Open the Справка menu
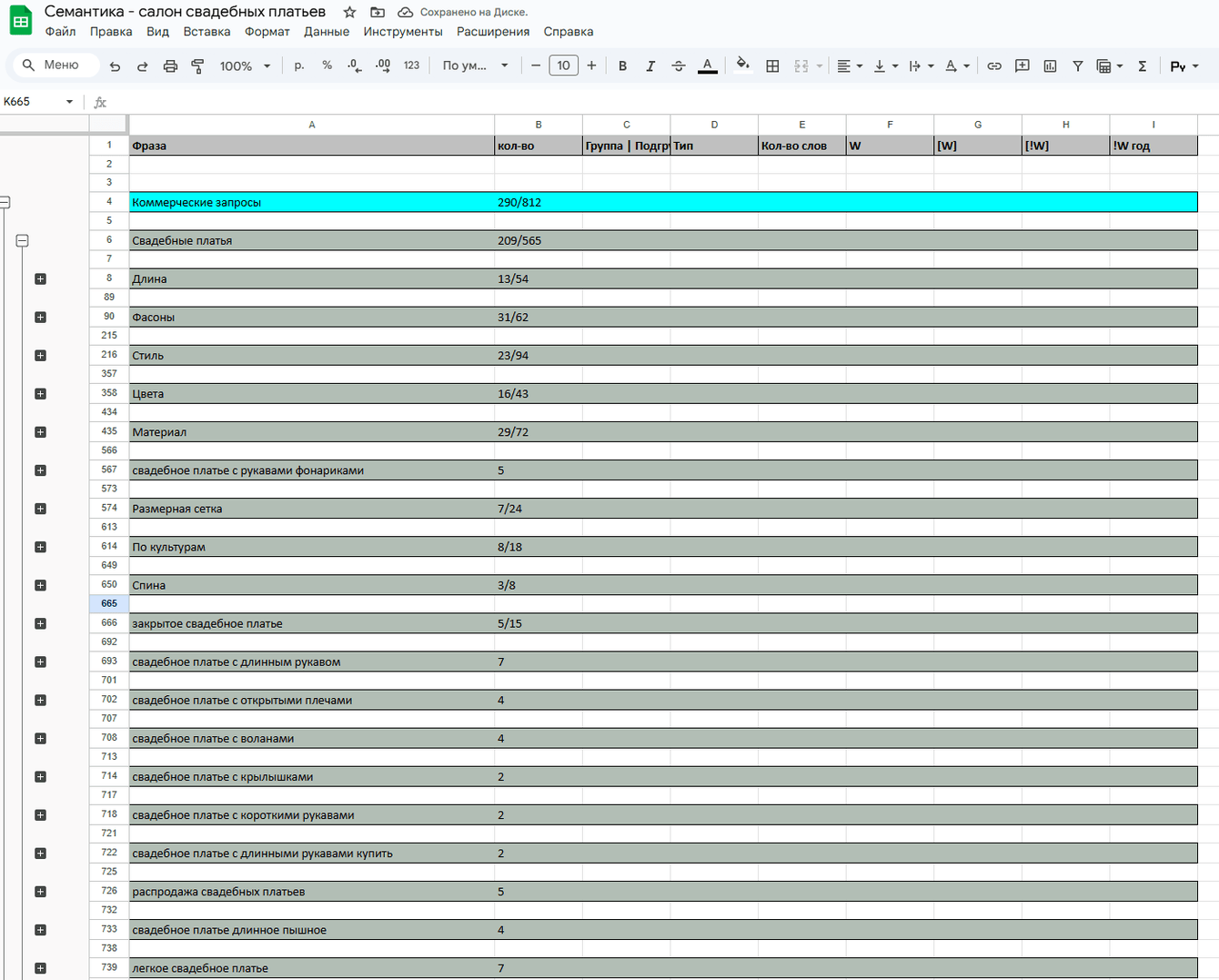The width and height of the screenshot is (1219, 980). (569, 32)
